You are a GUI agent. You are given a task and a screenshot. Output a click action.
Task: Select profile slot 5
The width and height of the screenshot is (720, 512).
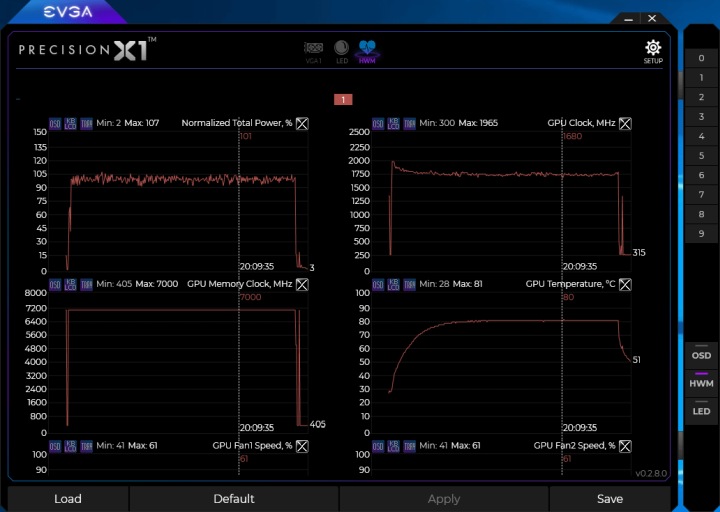click(701, 156)
